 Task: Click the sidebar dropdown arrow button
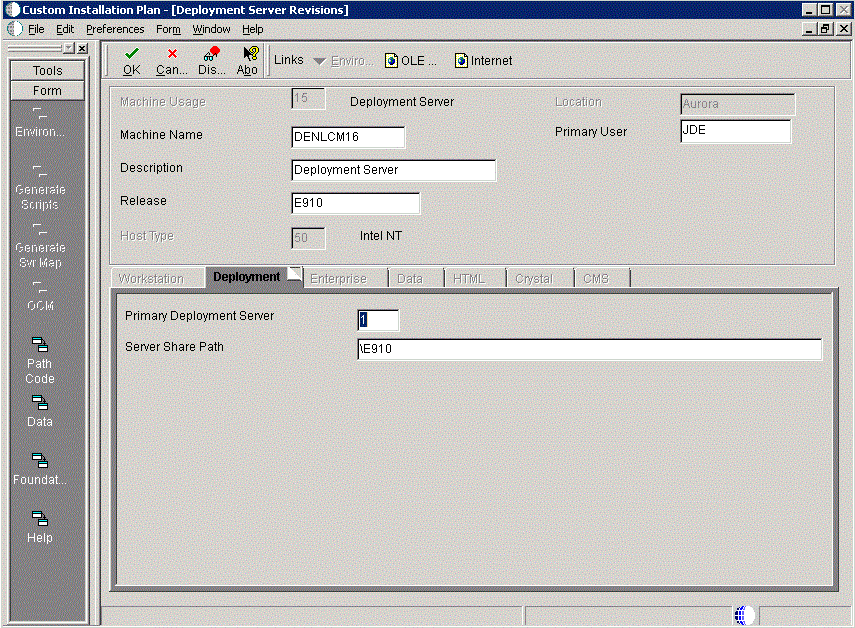69,49
